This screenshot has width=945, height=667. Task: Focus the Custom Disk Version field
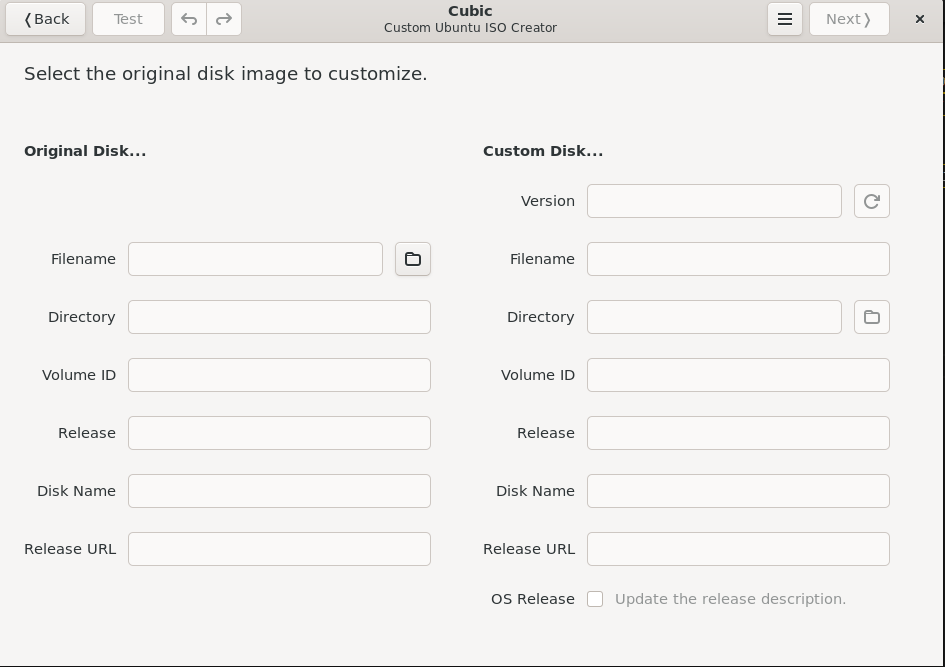[x=714, y=201]
